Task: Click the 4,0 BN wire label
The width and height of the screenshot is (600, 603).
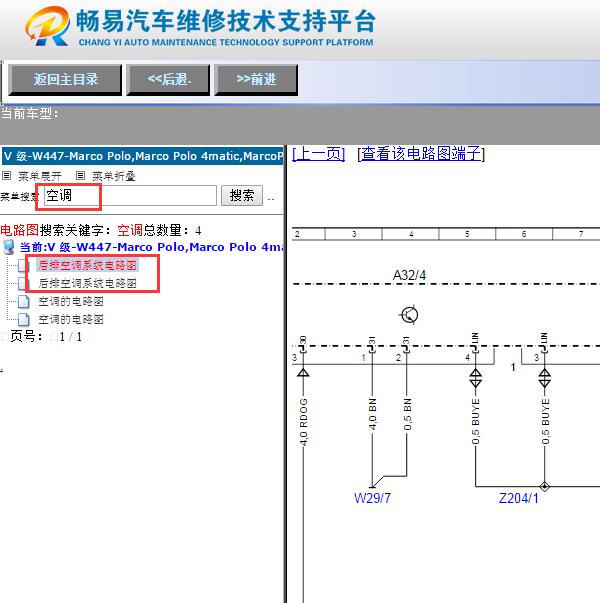Action: 372,414
